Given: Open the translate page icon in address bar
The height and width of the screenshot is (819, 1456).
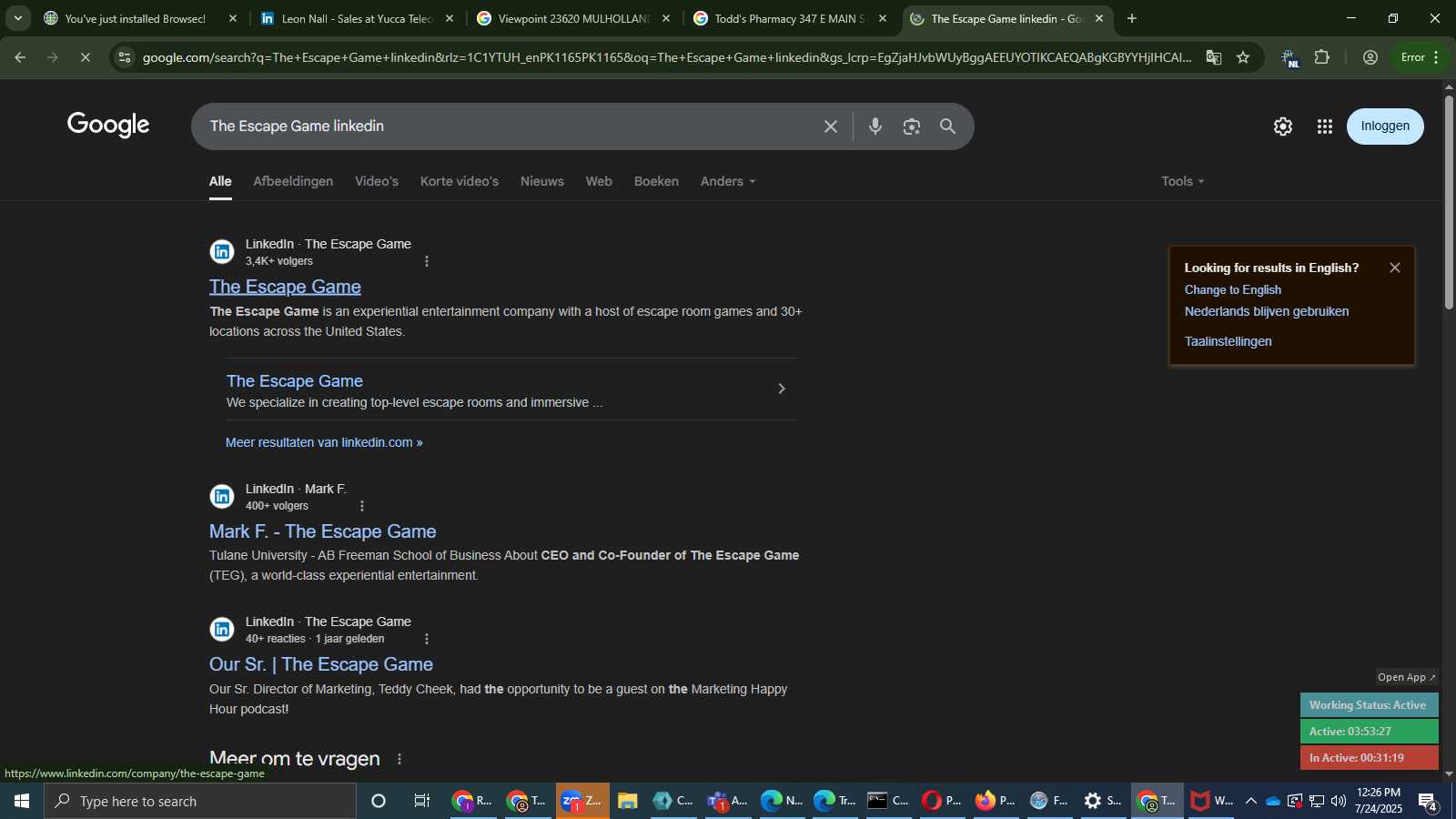Looking at the screenshot, I should pos(1213,57).
